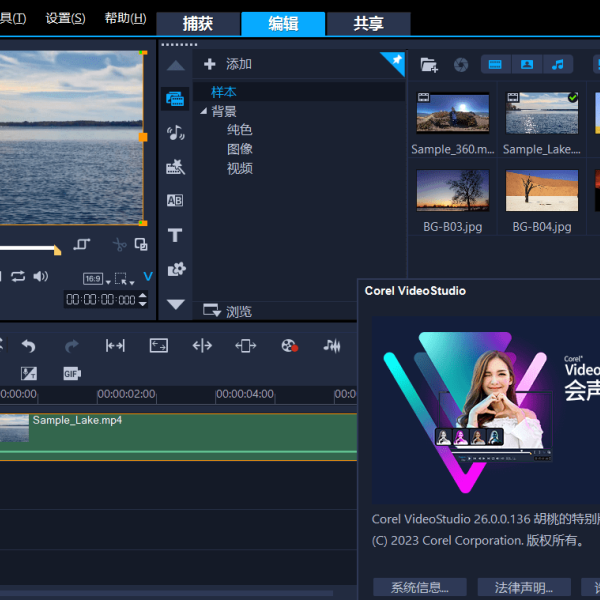Image resolution: width=600 pixels, height=600 pixels.
Task: Open the crop mode selector dropdown
Action: point(125,279)
